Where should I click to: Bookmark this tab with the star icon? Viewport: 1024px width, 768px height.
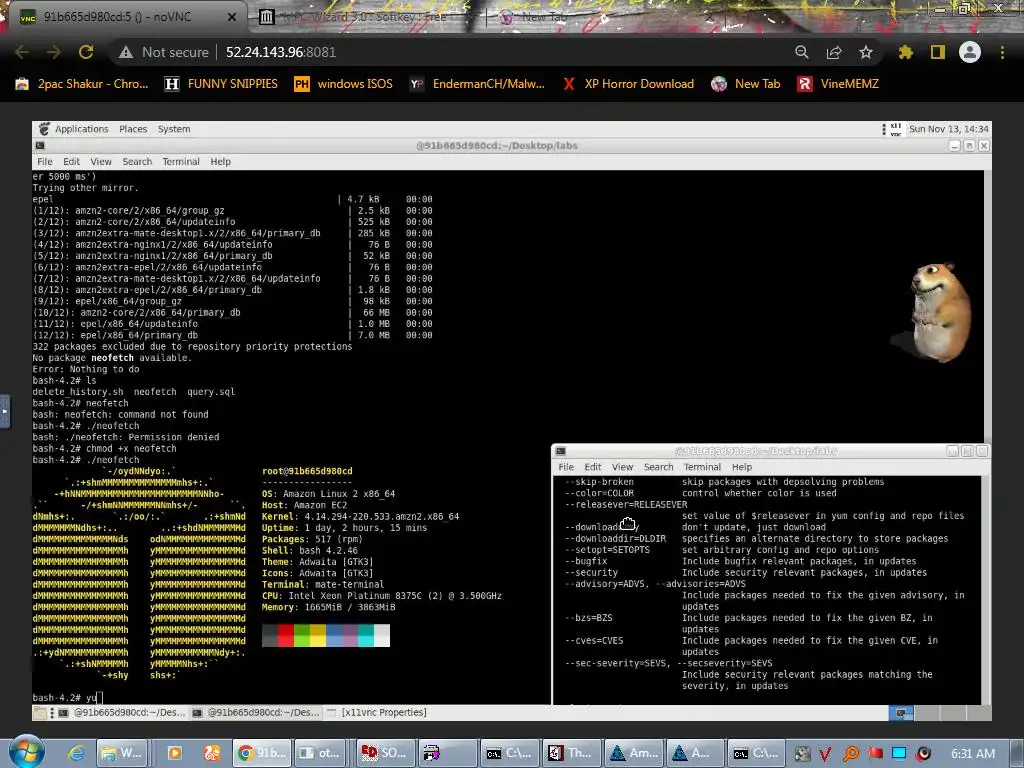865,52
